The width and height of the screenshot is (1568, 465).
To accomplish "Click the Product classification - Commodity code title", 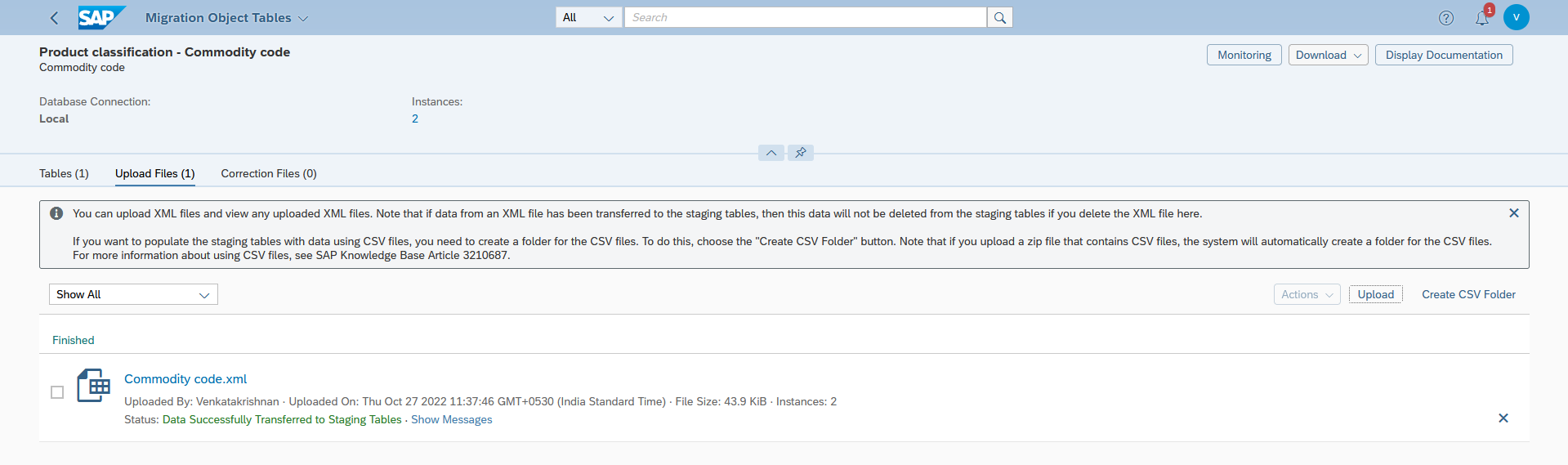I will point(164,51).
